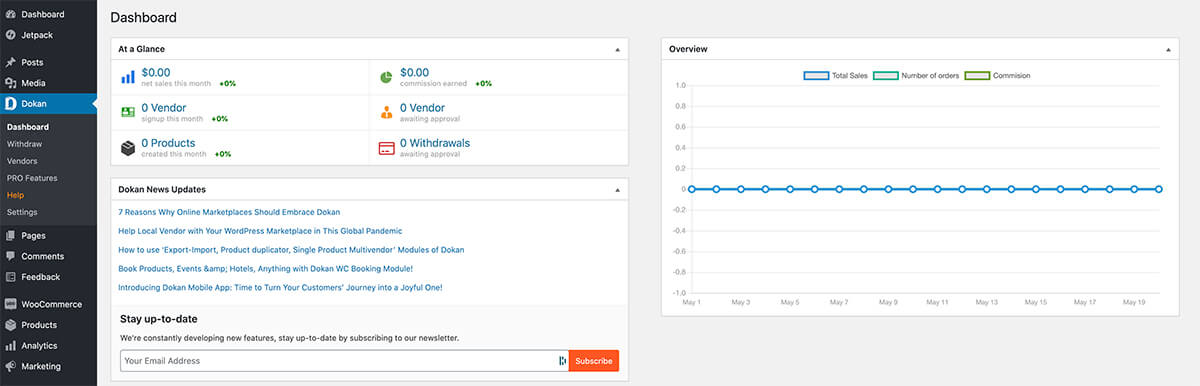Screen dimensions: 1200x386
Task: Click the Products box icon in the sidebar
Action: tap(10, 325)
